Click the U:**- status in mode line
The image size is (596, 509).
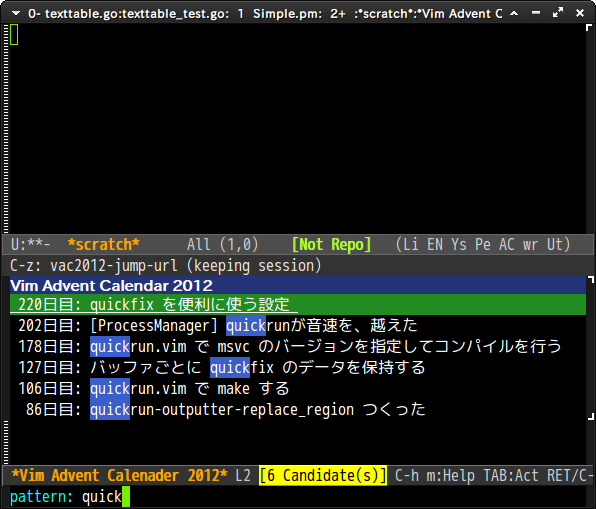tap(30, 244)
